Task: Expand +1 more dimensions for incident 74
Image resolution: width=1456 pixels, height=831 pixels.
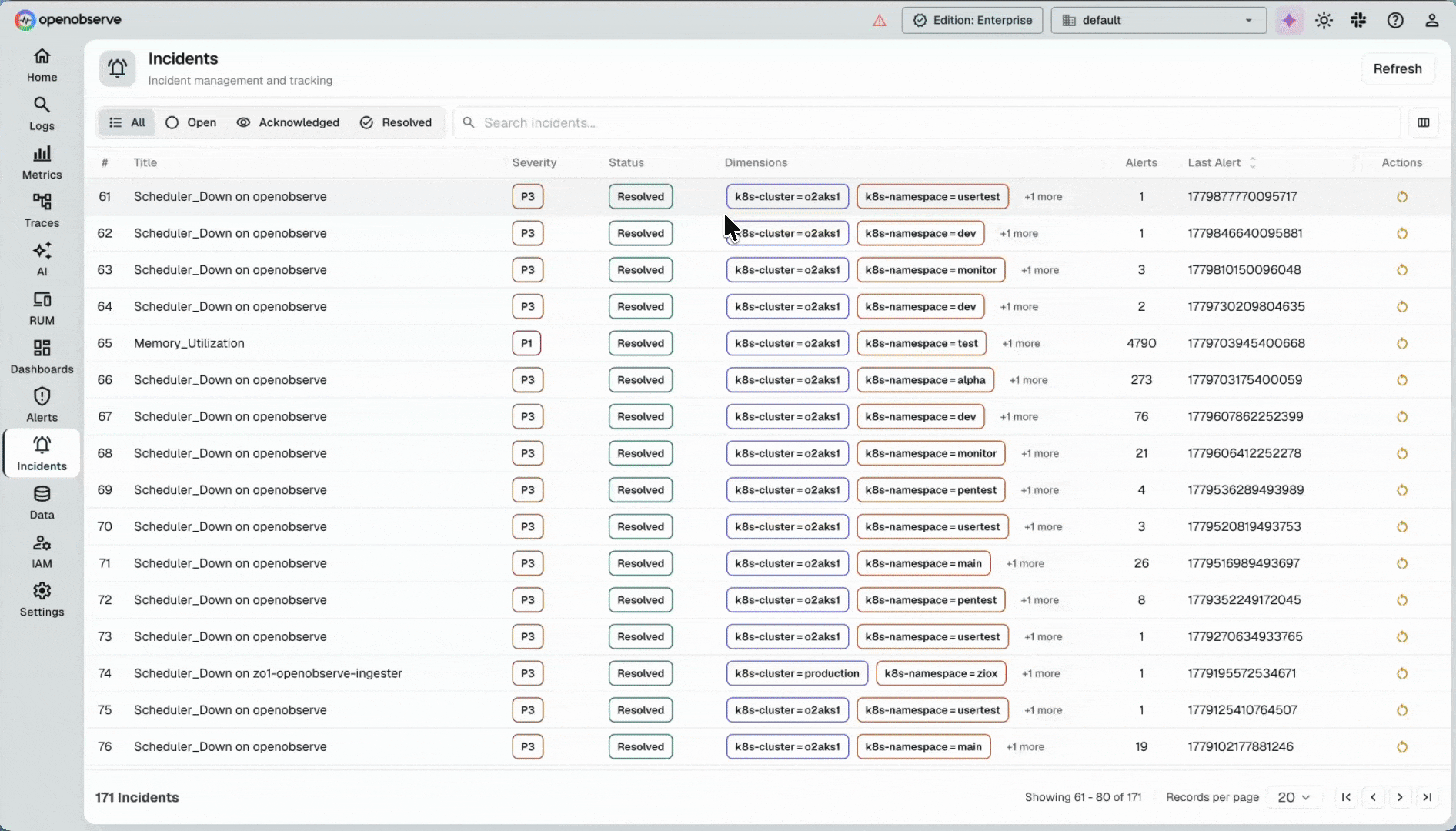Action: coord(1040,673)
